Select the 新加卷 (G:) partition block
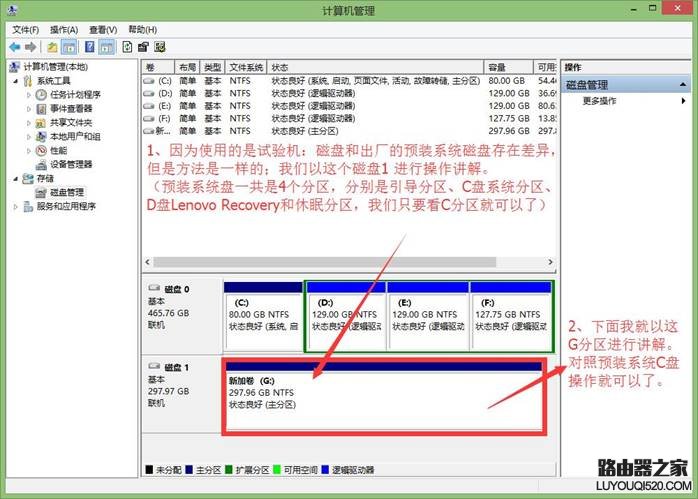 [384, 396]
